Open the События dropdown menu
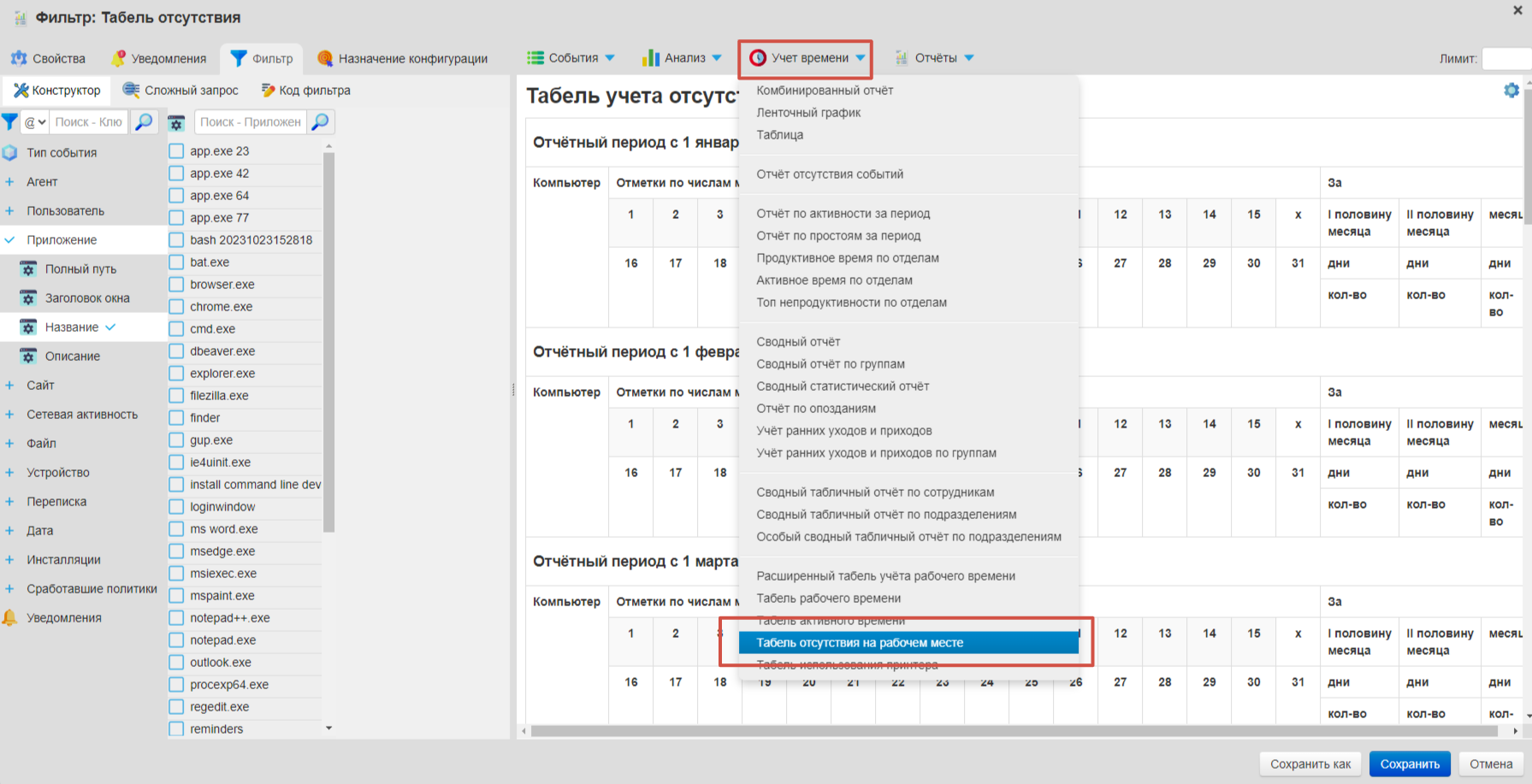Viewport: 1532px width, 784px height. [571, 58]
